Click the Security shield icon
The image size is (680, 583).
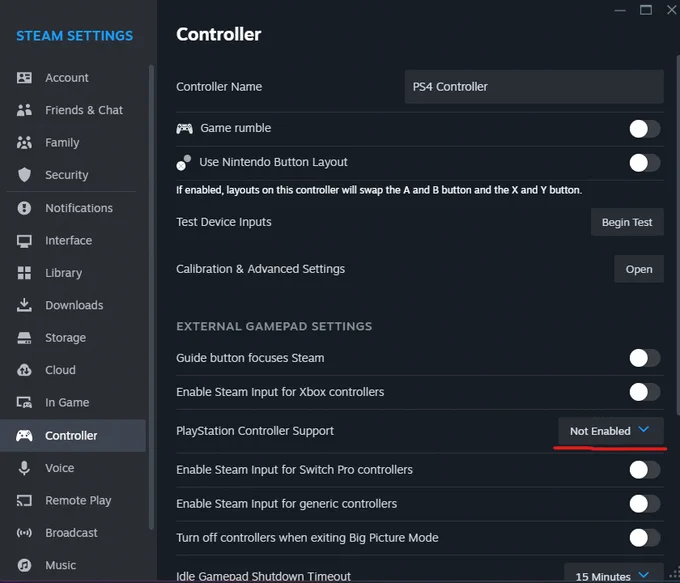click(24, 175)
